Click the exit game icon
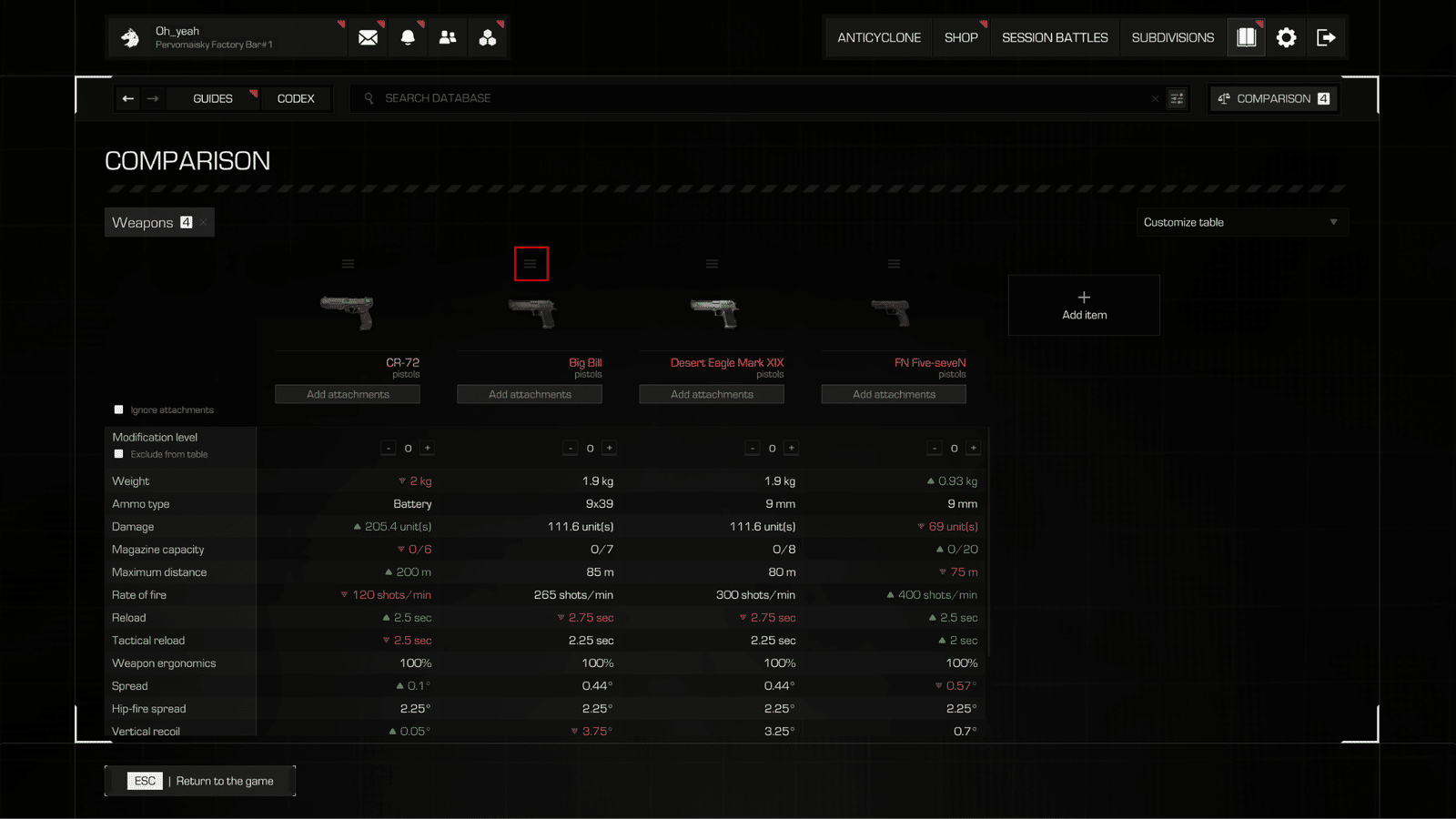The image size is (1456, 819). (1326, 37)
